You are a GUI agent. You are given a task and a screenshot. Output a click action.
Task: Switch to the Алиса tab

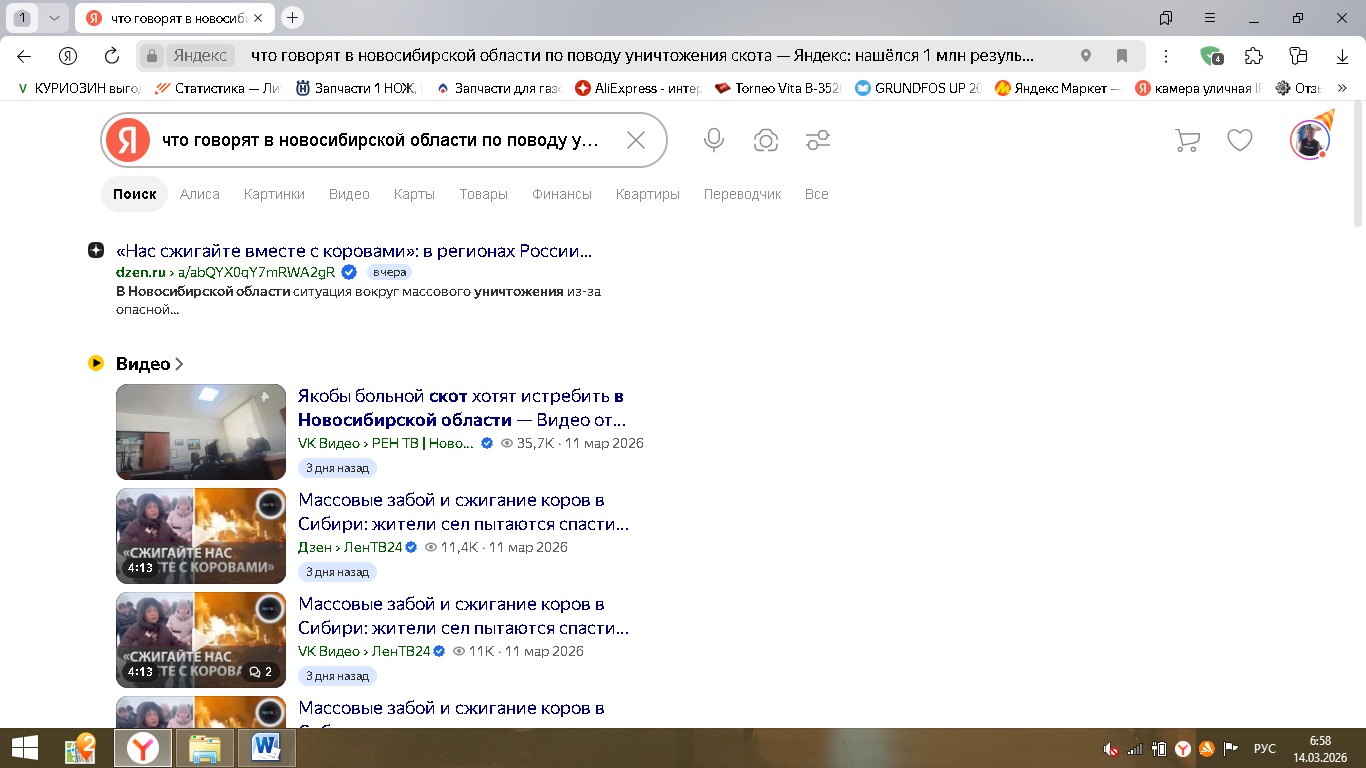[200, 194]
